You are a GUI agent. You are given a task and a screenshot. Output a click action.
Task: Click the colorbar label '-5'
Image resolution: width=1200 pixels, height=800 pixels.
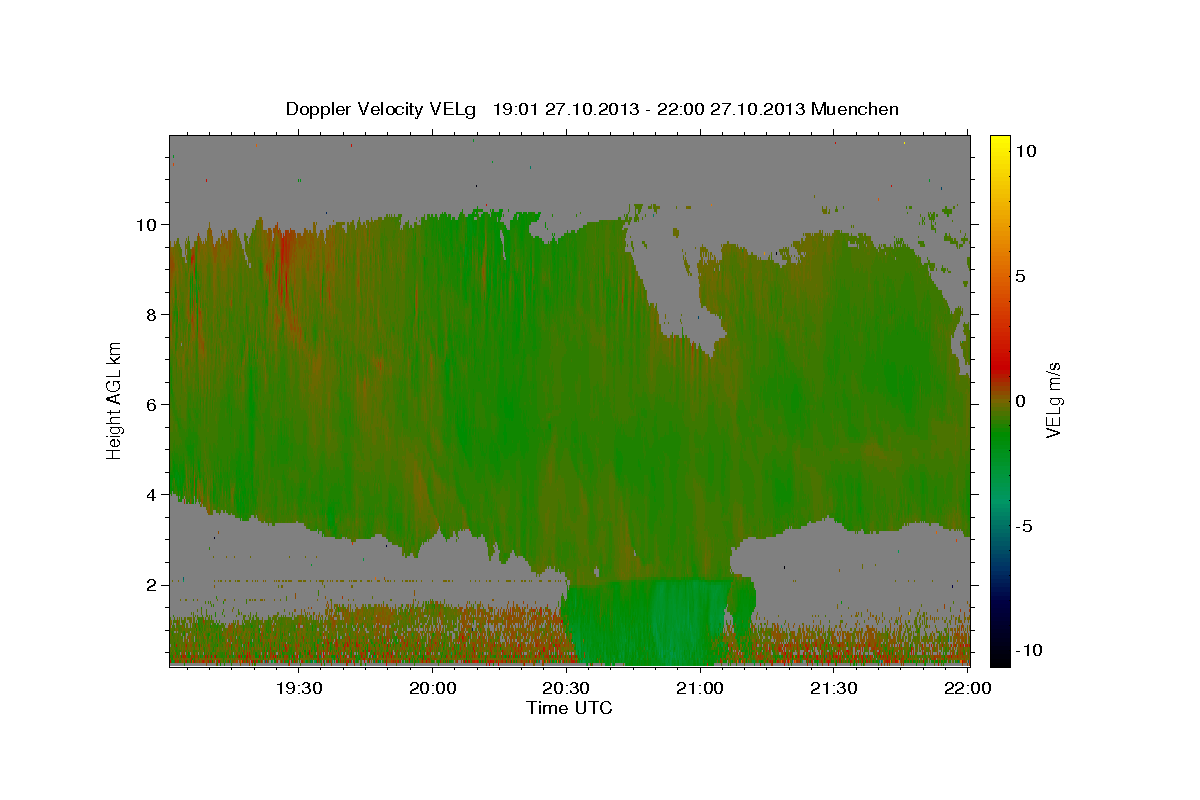1024,526
